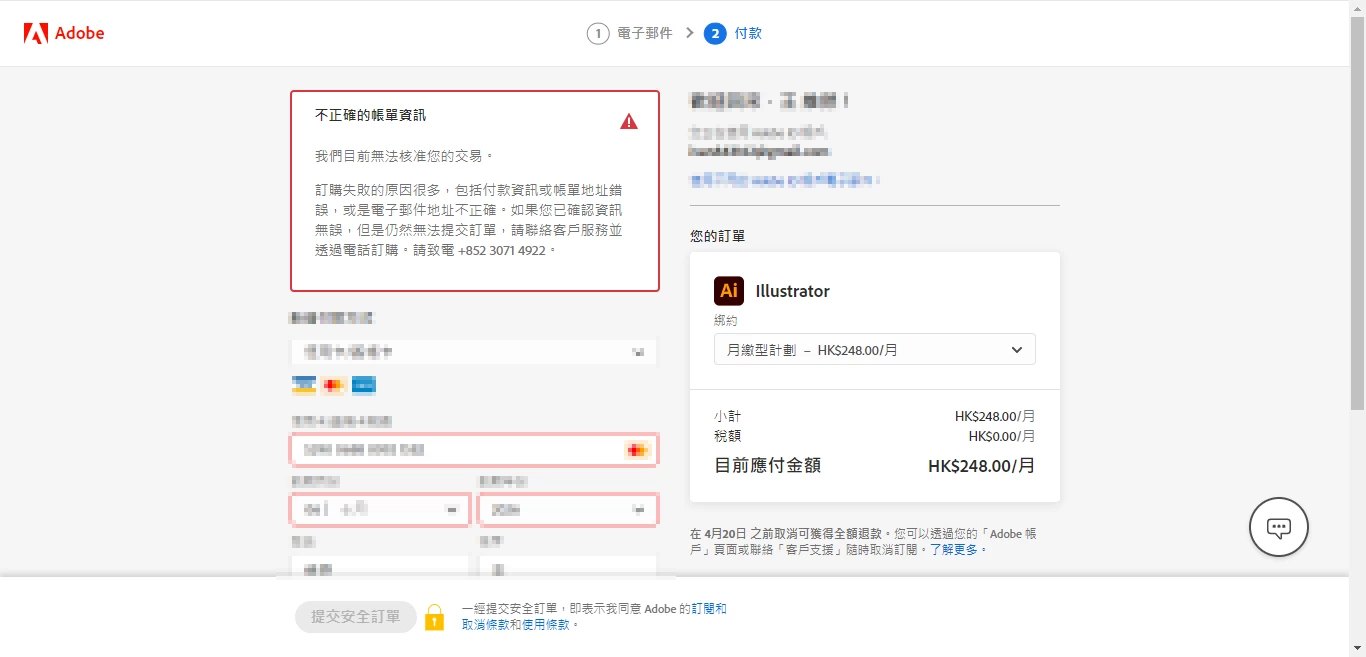
Task: Open the 訂閱和取消條款 link
Action: click(595, 616)
